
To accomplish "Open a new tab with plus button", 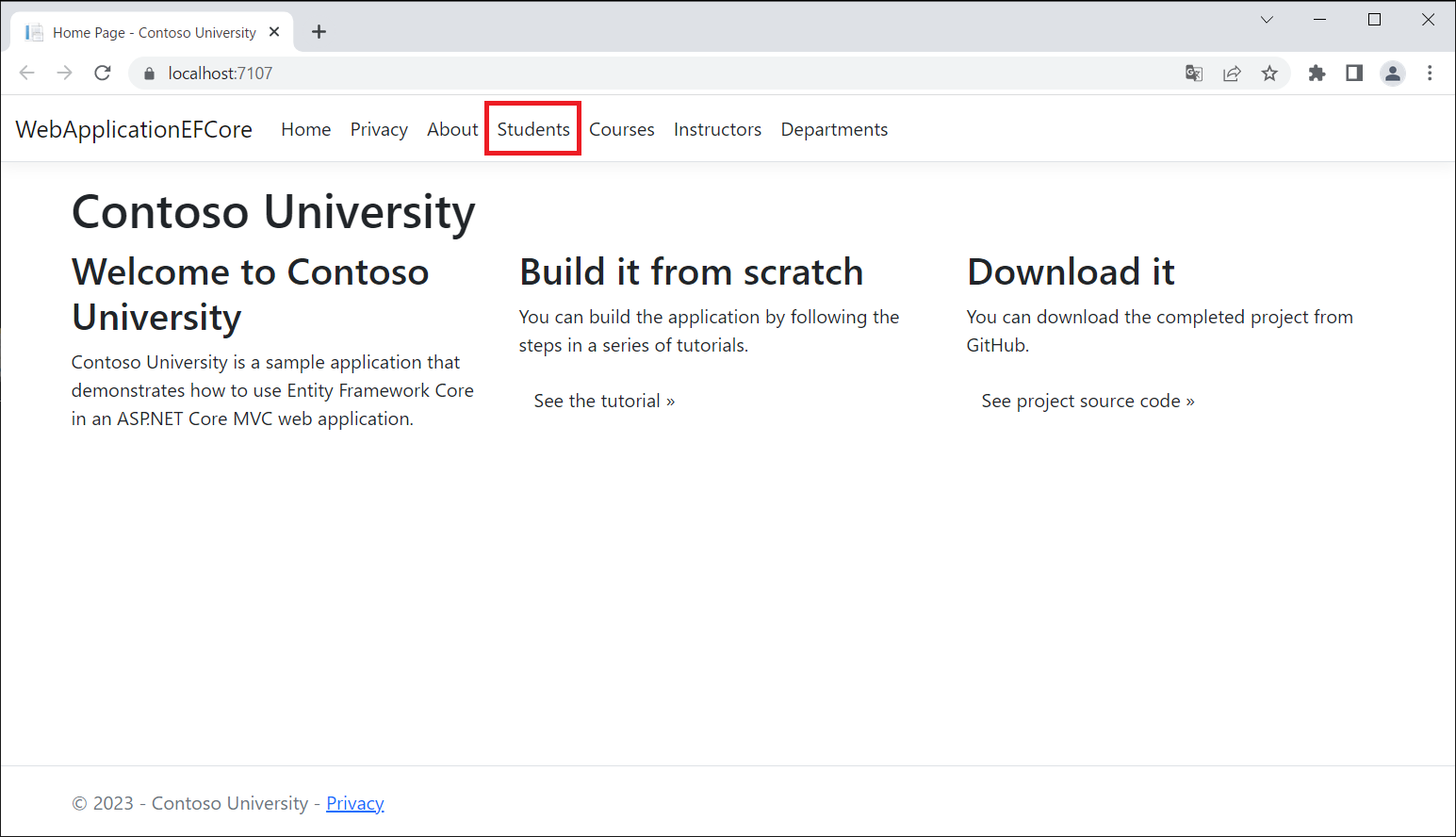I will click(319, 32).
